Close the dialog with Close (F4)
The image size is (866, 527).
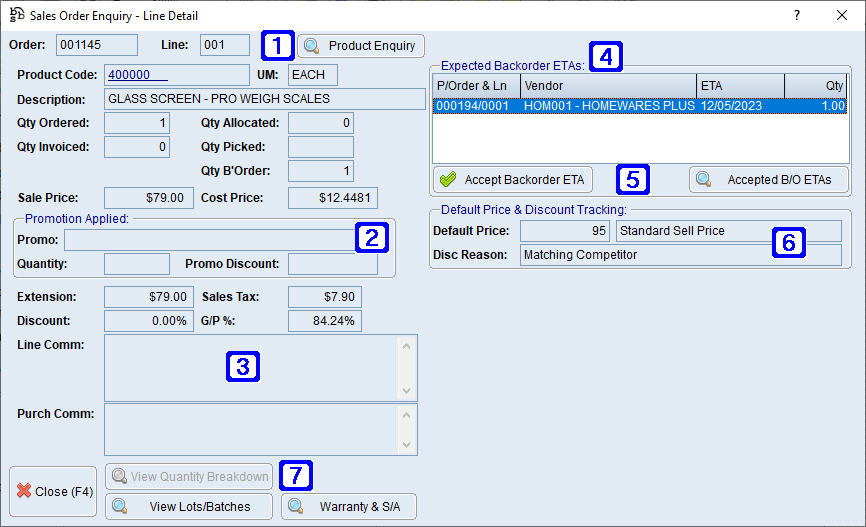pyautogui.click(x=53, y=491)
